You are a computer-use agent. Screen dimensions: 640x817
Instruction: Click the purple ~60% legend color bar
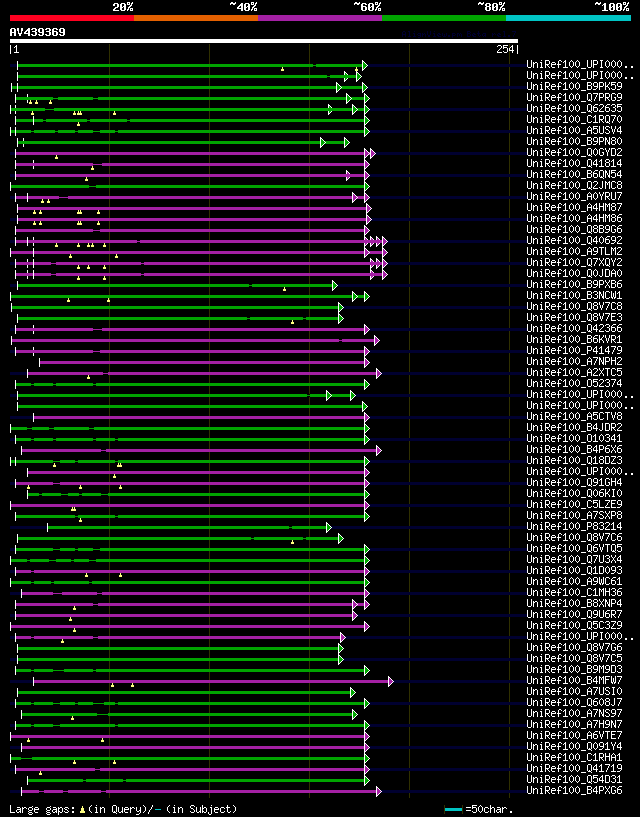click(x=320, y=18)
